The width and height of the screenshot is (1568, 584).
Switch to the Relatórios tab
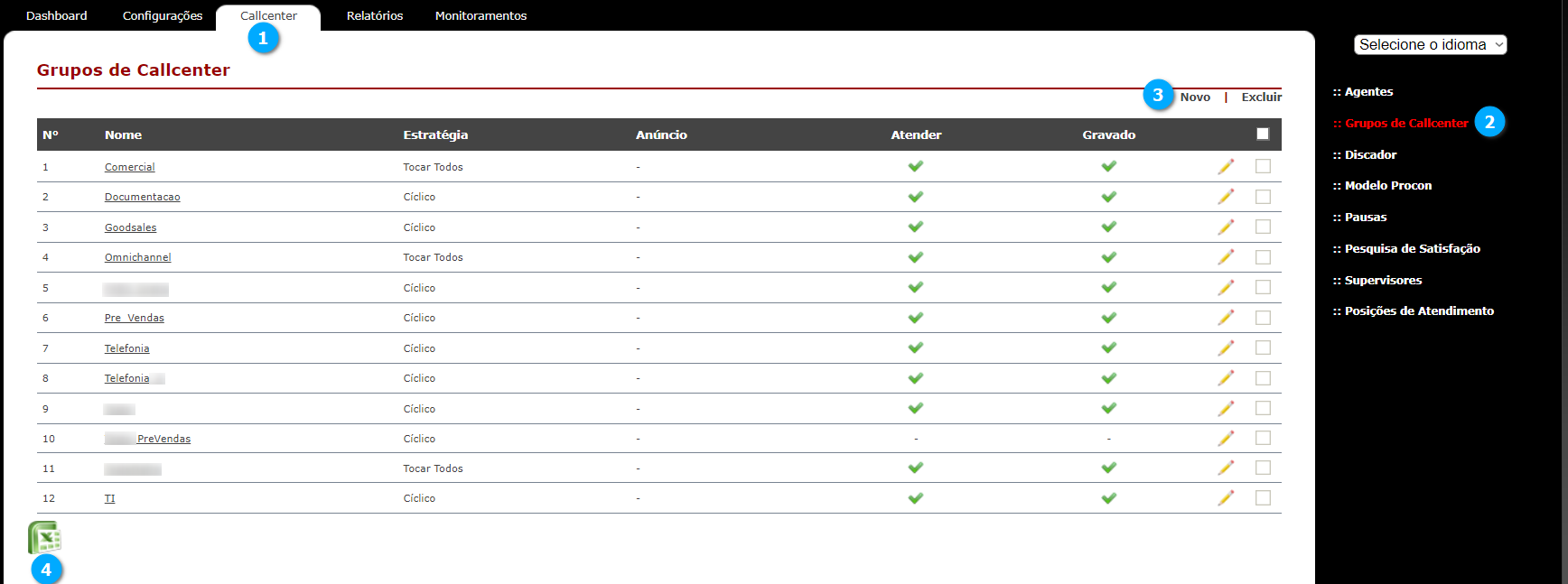[x=375, y=16]
